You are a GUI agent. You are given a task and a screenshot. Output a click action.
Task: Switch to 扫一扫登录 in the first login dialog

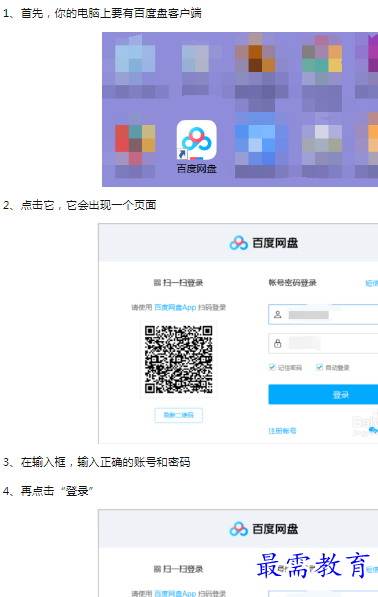pyautogui.click(x=179, y=283)
